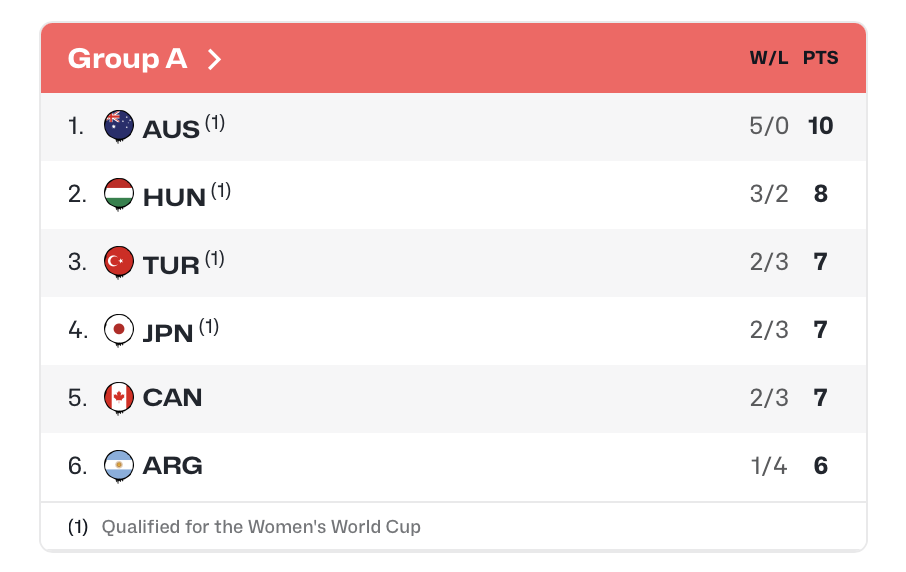Click the Women's World Cup qualification footnote

tap(260, 526)
